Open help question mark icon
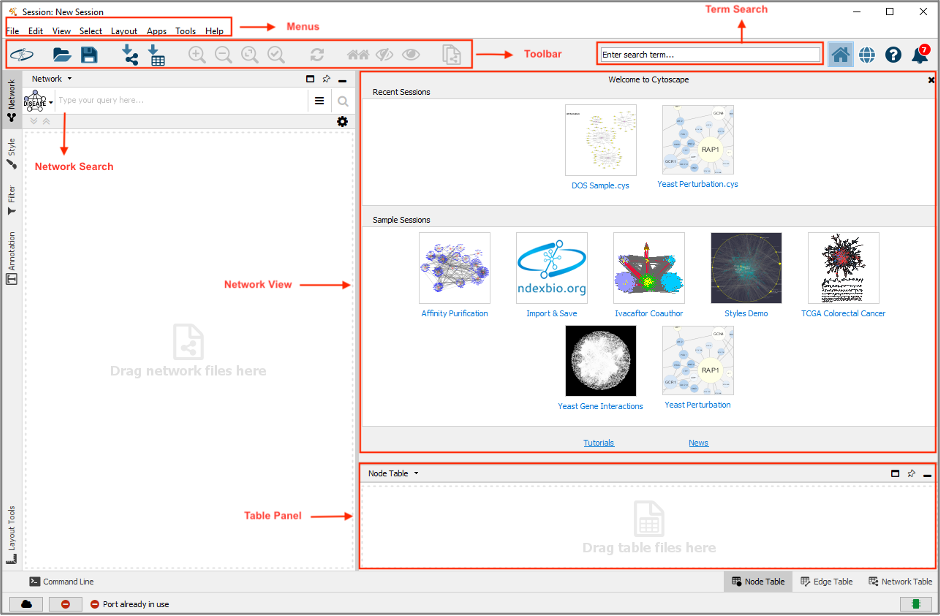The image size is (940, 616). coord(893,55)
